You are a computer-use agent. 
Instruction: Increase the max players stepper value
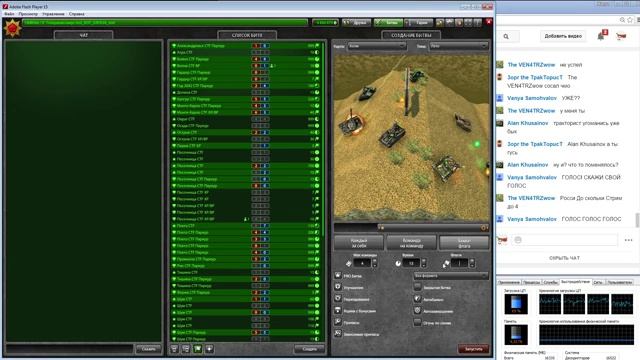375,261
